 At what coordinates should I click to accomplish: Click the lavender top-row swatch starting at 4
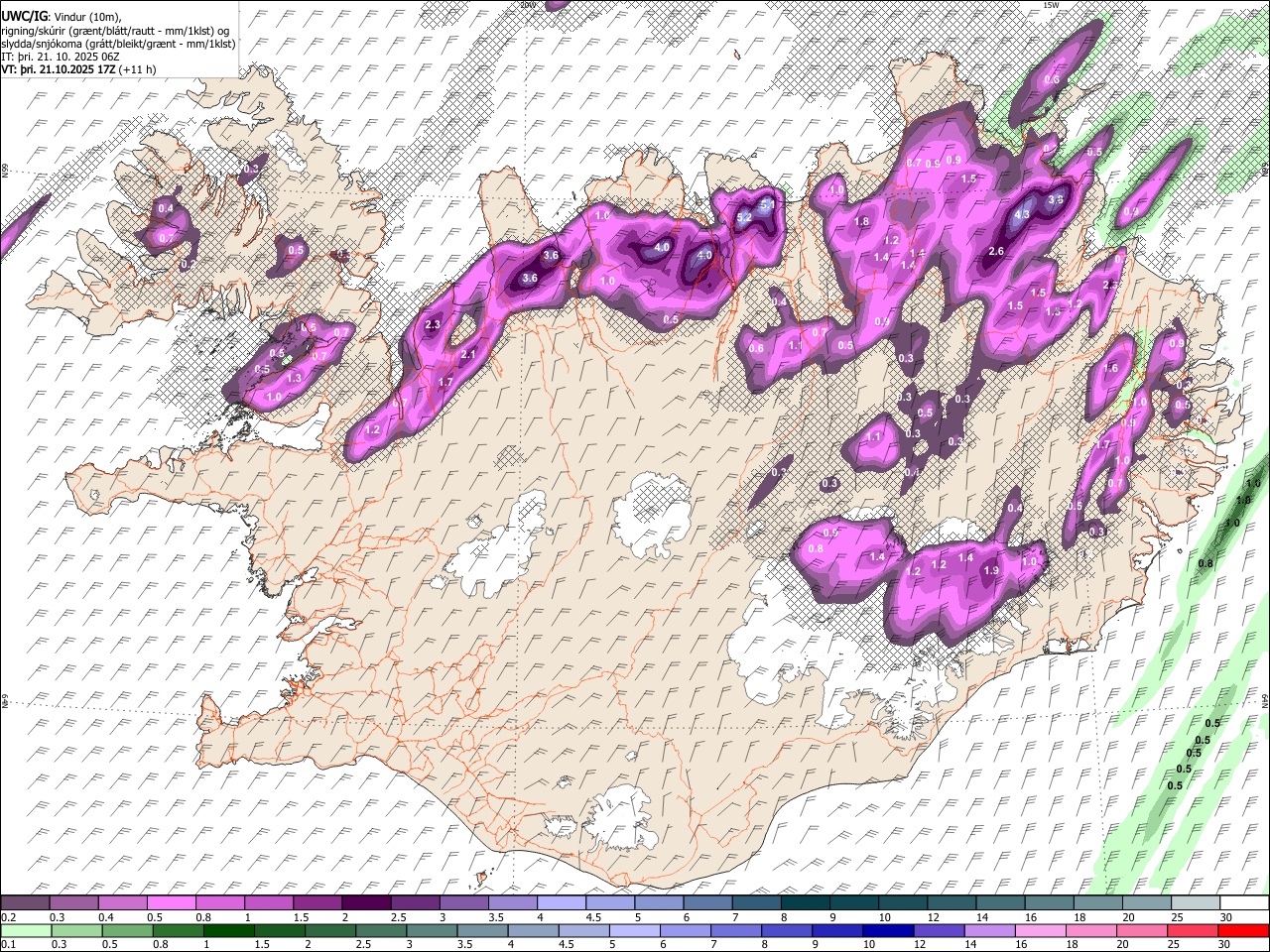(x=563, y=903)
